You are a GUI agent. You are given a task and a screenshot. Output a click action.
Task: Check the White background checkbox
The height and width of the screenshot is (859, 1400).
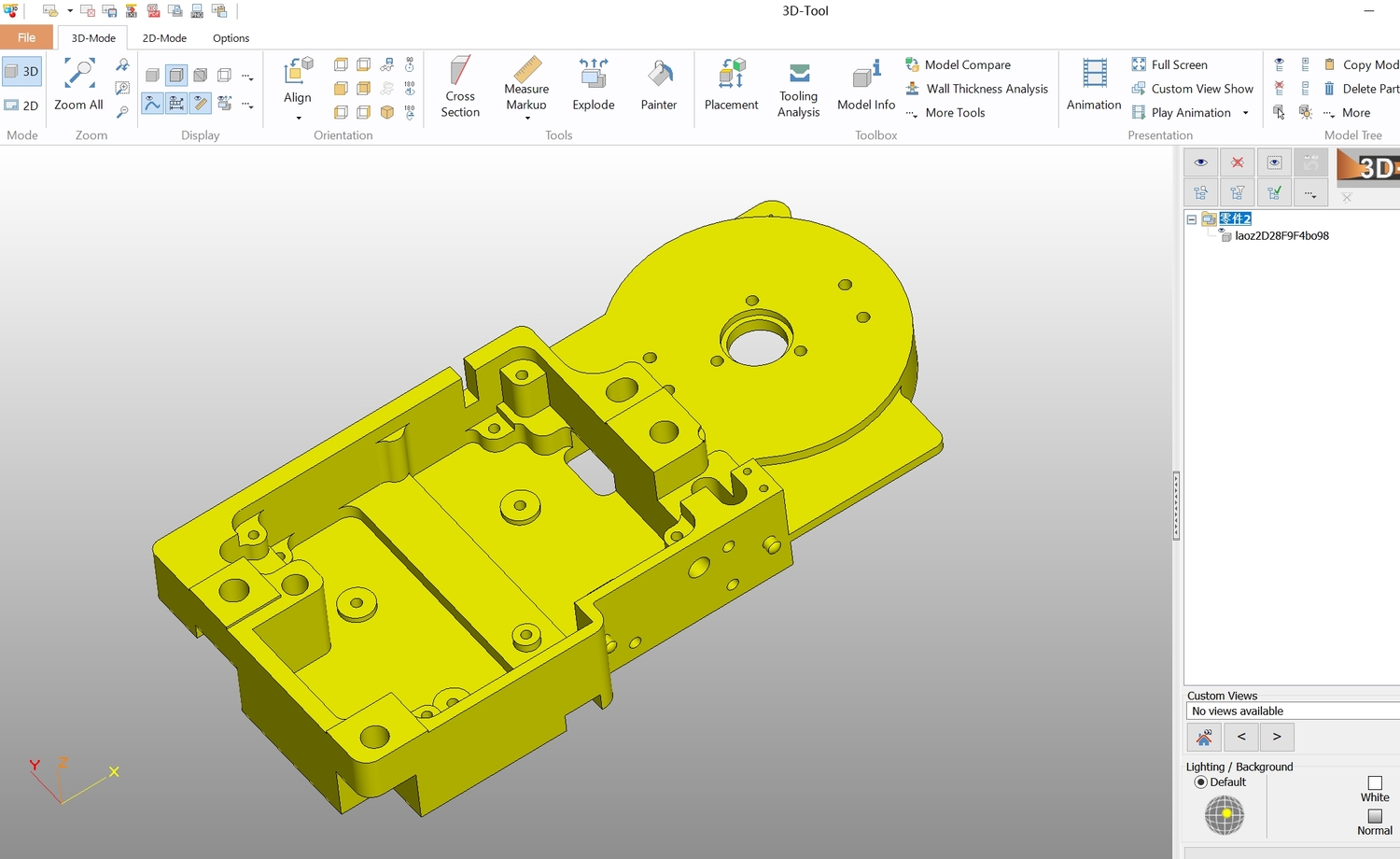coord(1375,782)
